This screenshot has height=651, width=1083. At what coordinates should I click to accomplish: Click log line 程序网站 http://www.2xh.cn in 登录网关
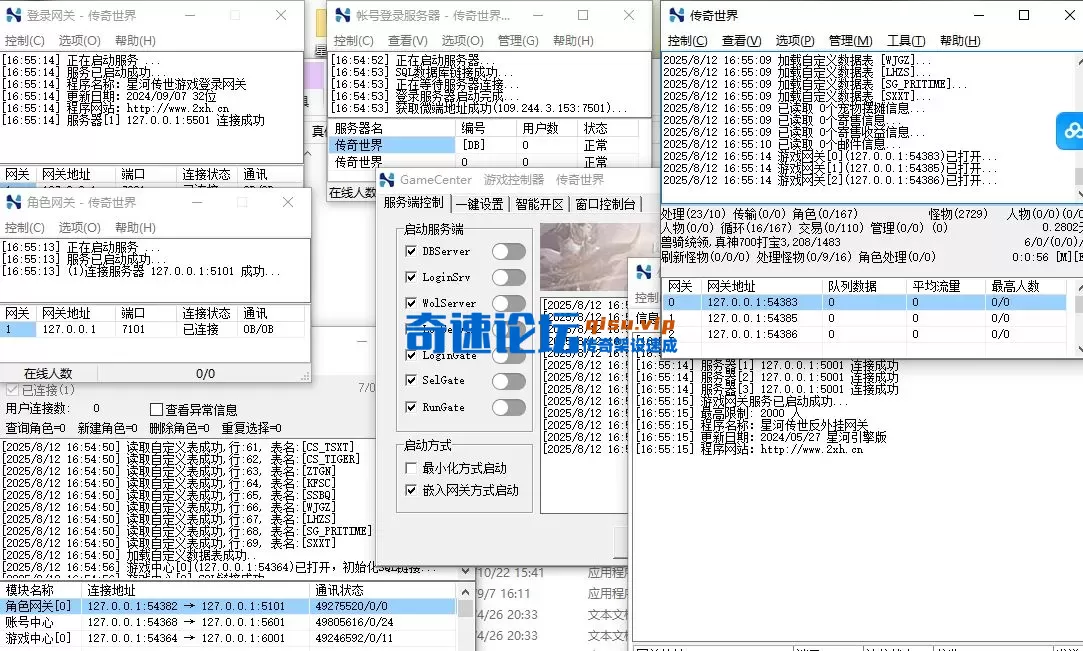point(115,108)
